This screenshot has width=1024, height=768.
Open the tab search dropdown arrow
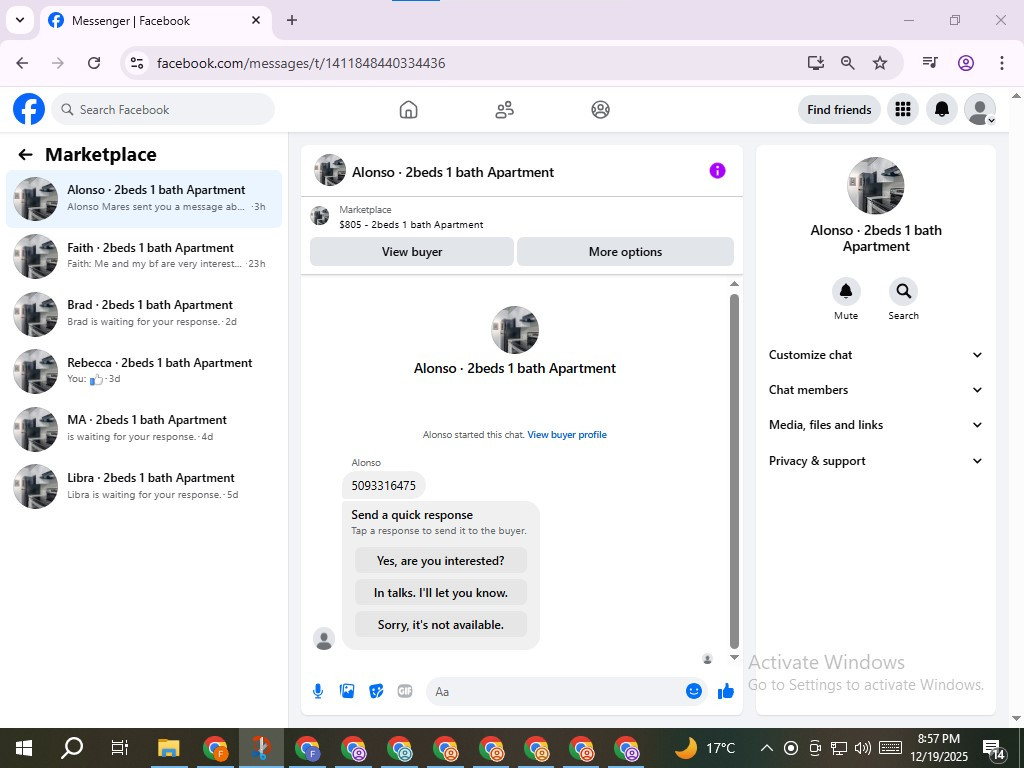pyautogui.click(x=20, y=20)
